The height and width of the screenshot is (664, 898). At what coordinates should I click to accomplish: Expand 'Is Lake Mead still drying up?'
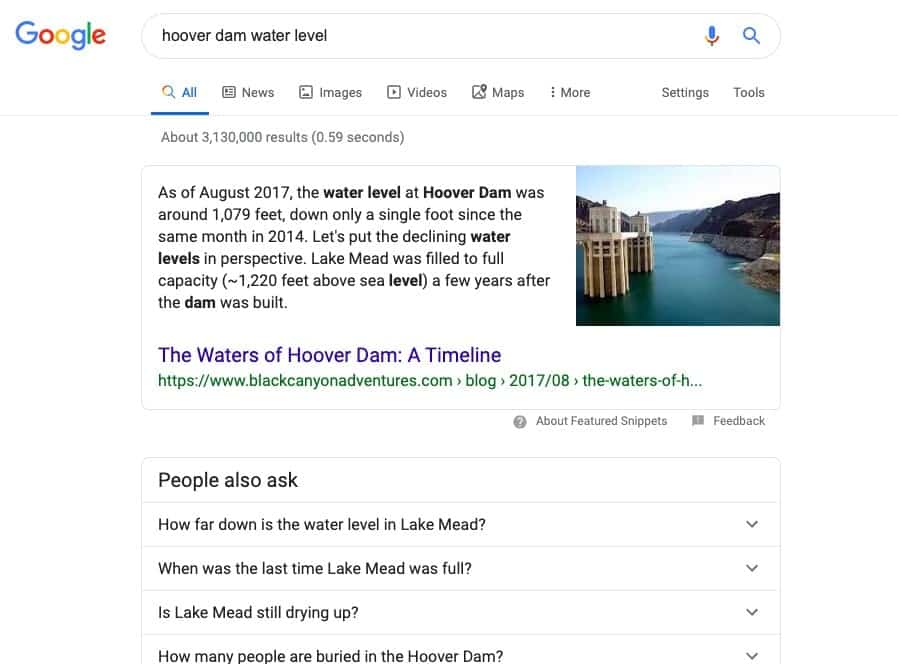pyautogui.click(x=459, y=612)
